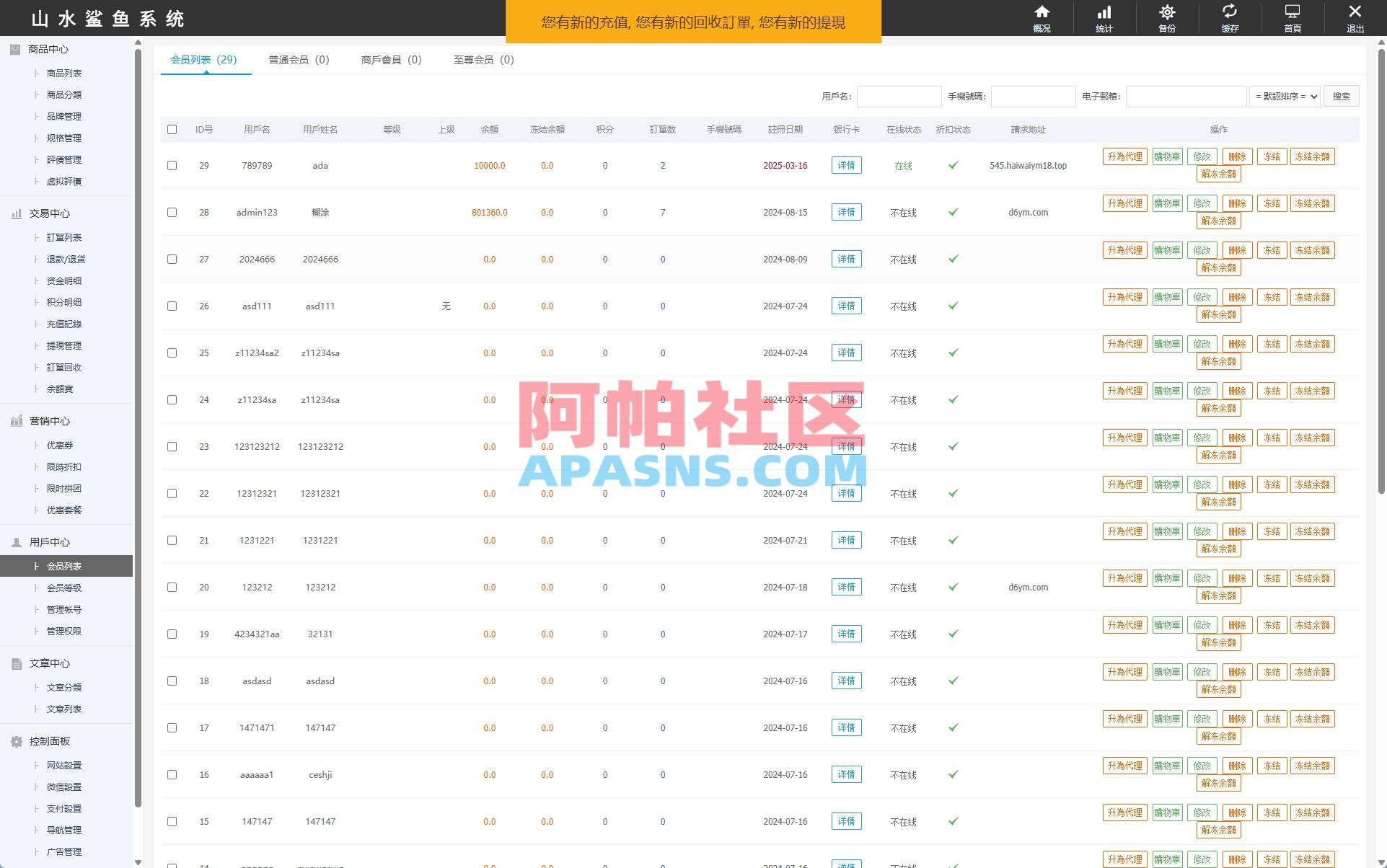Click the 商品中心 sidebar icon
This screenshot has width=1387, height=868.
pyautogui.click(x=16, y=49)
